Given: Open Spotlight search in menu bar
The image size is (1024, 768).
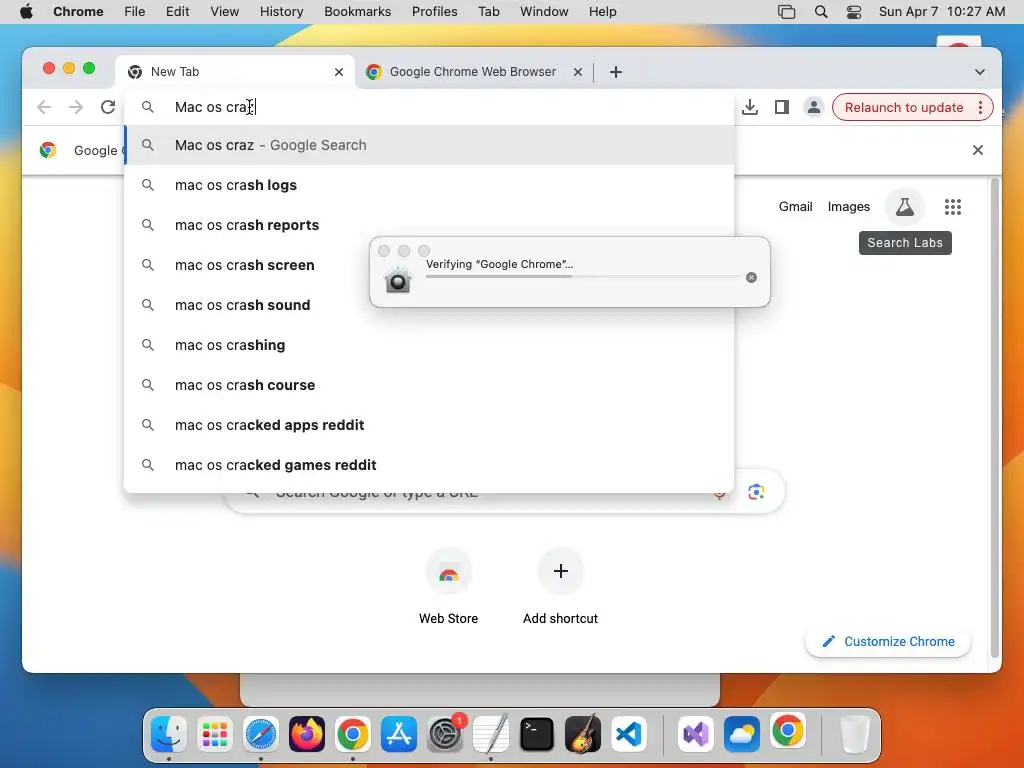Looking at the screenshot, I should (821, 12).
